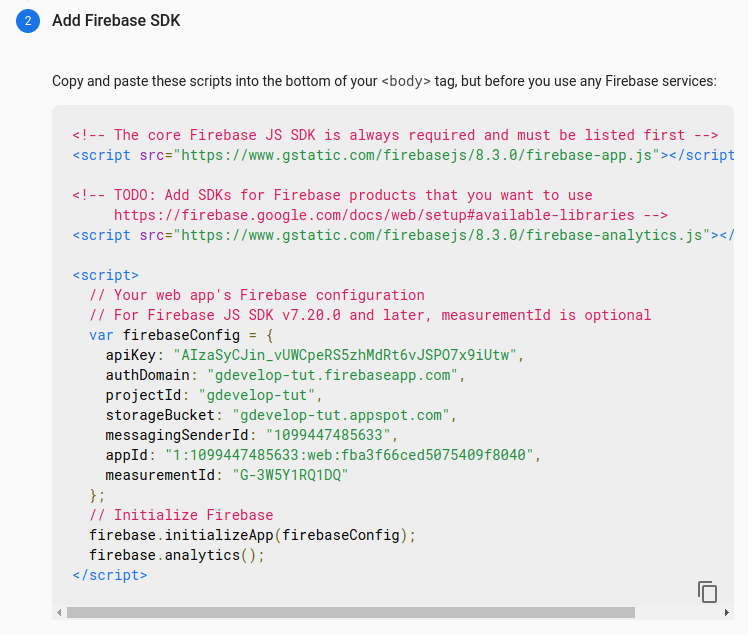
Task: Click the firebase.initializeApp code line
Action: [251, 535]
